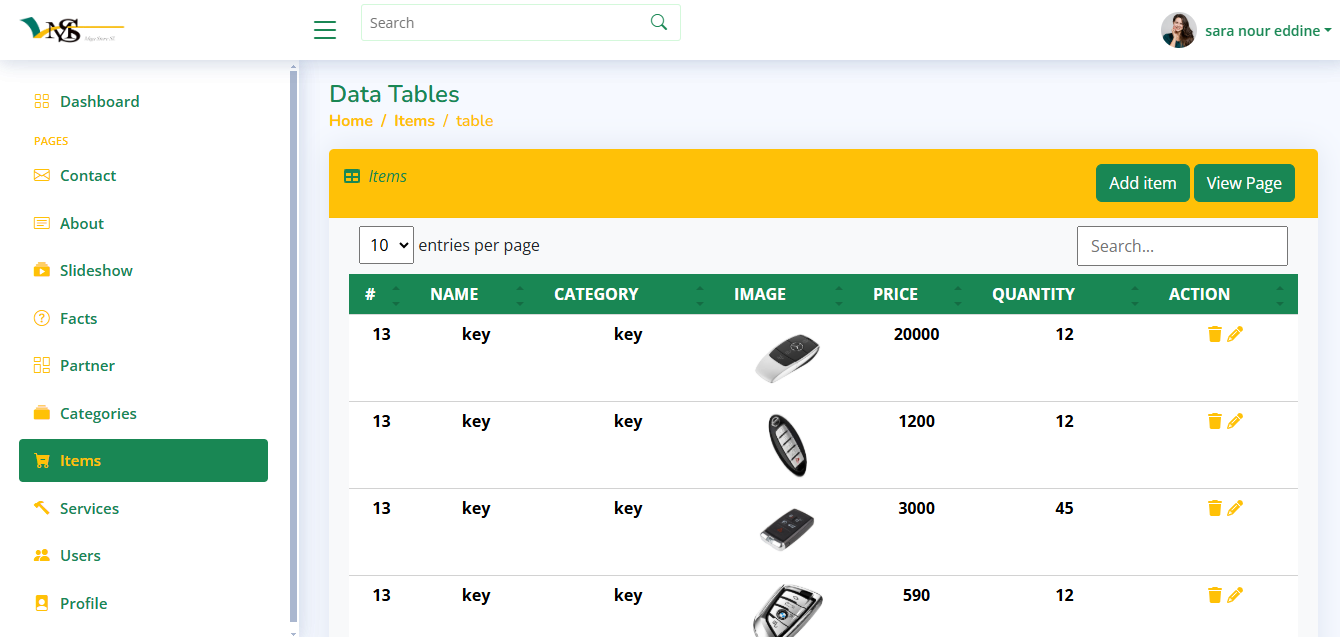Click the user avatar photo
Viewport: 1340px width, 637px height.
[x=1178, y=30]
